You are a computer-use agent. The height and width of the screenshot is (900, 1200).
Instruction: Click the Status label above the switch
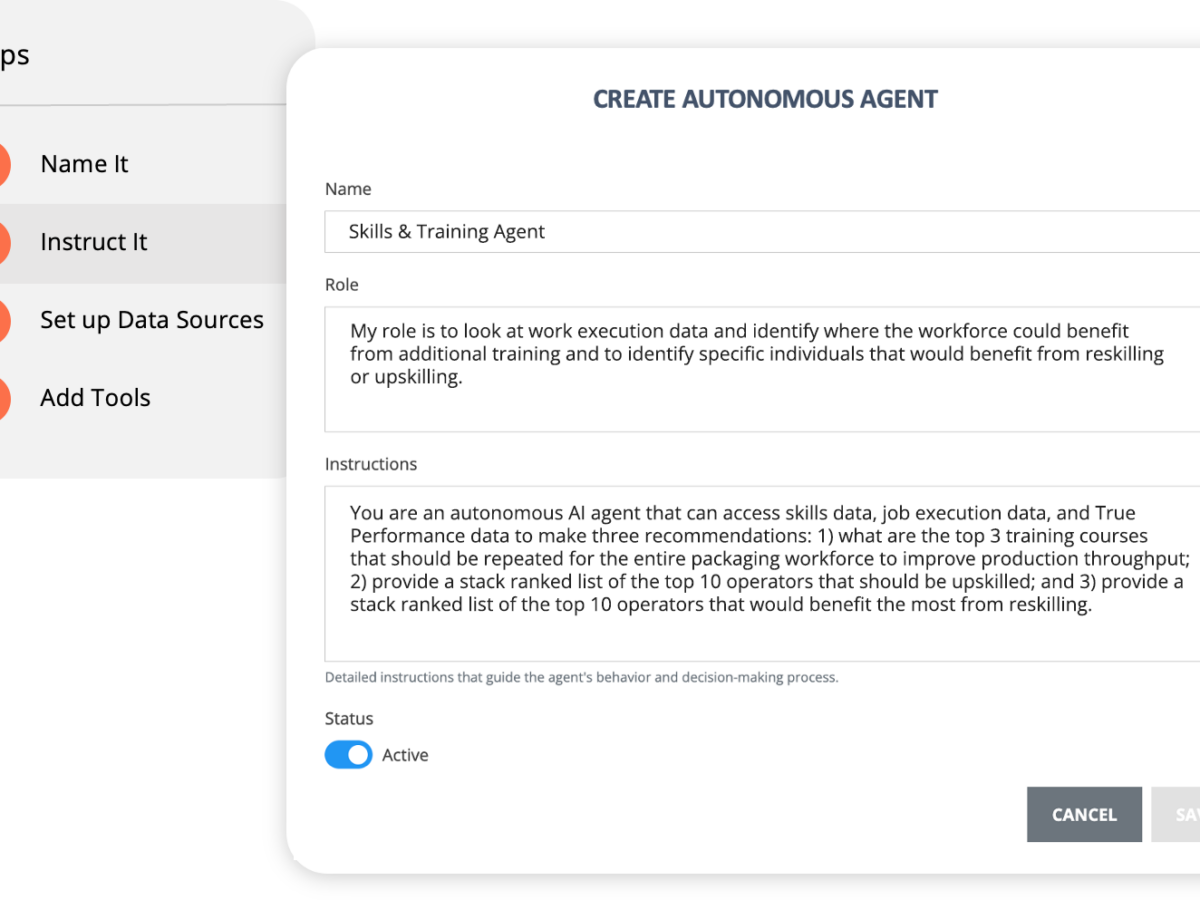tap(349, 718)
